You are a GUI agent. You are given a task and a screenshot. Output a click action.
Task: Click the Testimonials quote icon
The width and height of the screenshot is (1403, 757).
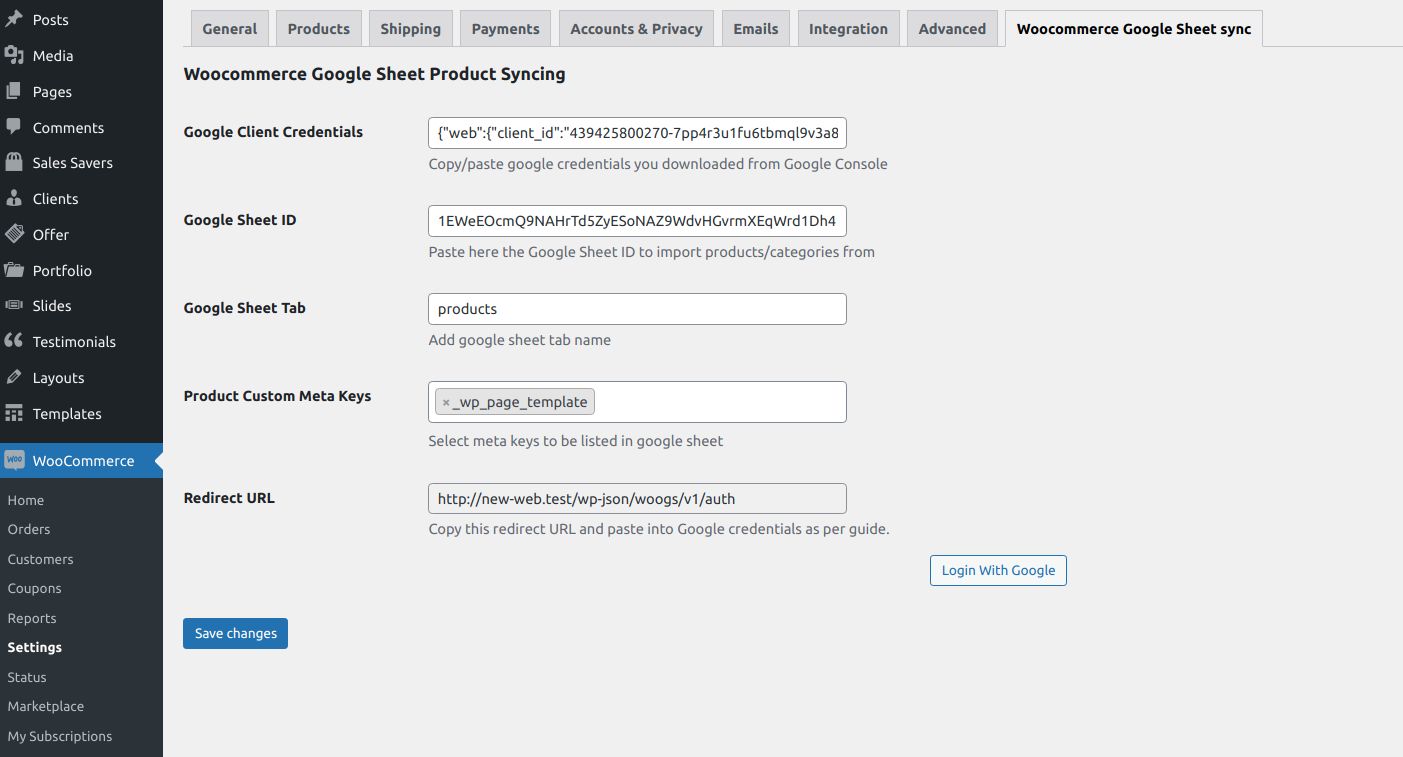coord(14,341)
